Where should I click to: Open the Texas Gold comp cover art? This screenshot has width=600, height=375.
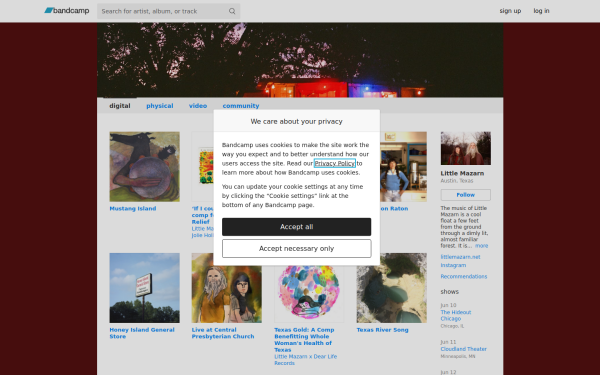point(309,294)
